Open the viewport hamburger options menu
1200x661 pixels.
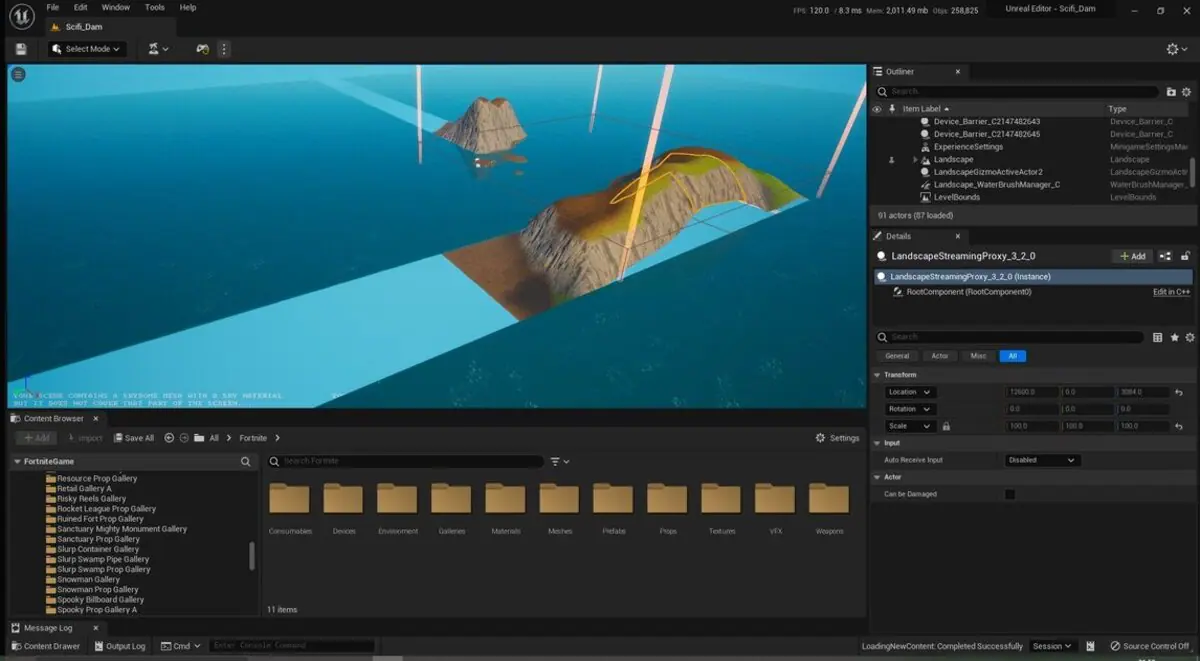click(x=18, y=74)
